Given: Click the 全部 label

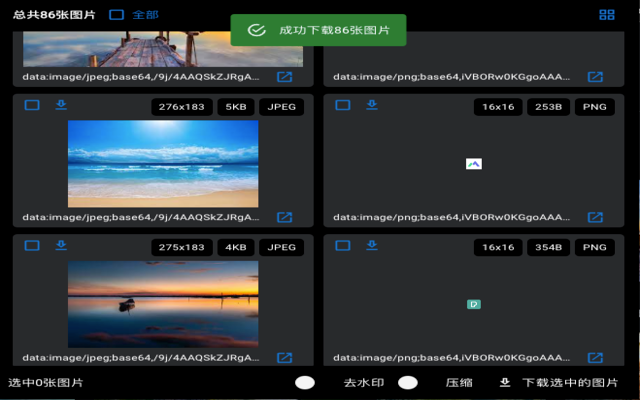Looking at the screenshot, I should click(145, 15).
